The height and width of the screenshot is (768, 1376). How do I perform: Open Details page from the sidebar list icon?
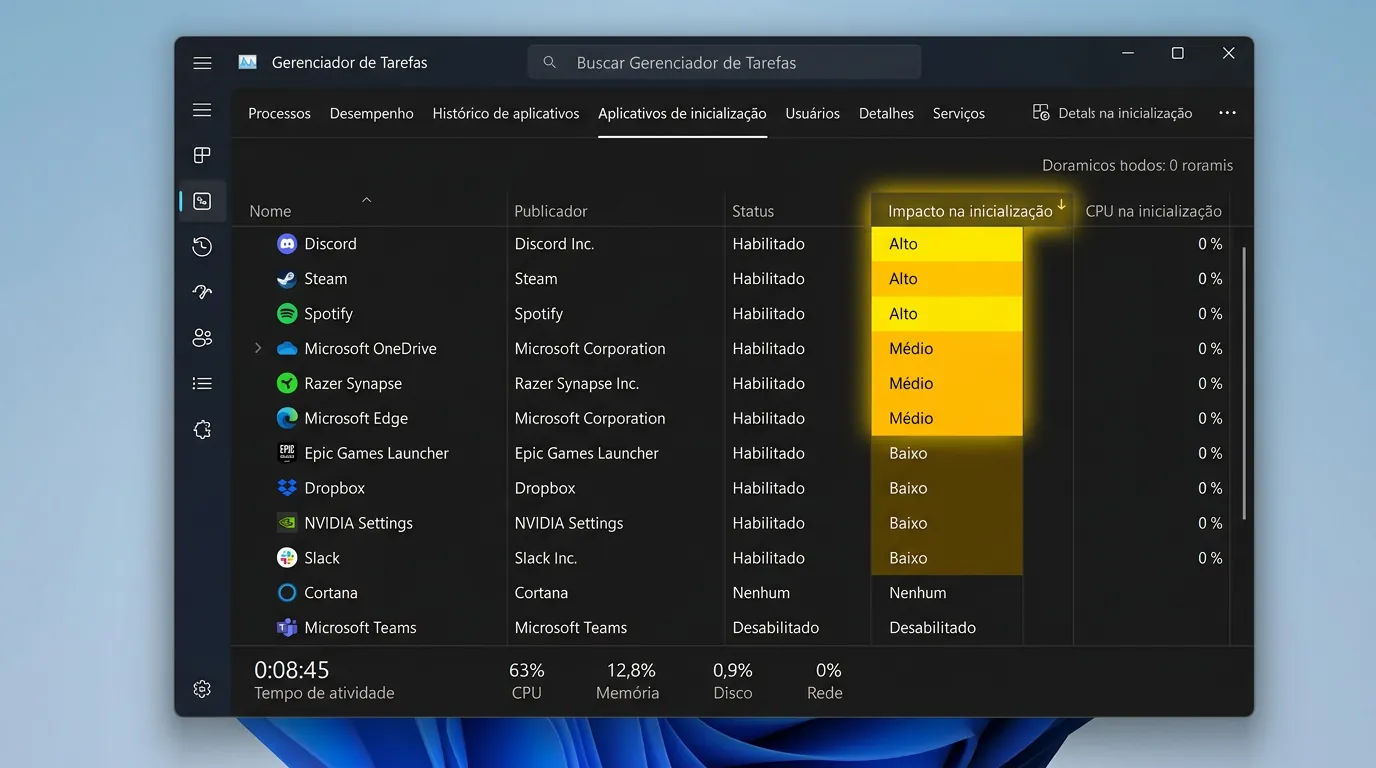pyautogui.click(x=202, y=383)
